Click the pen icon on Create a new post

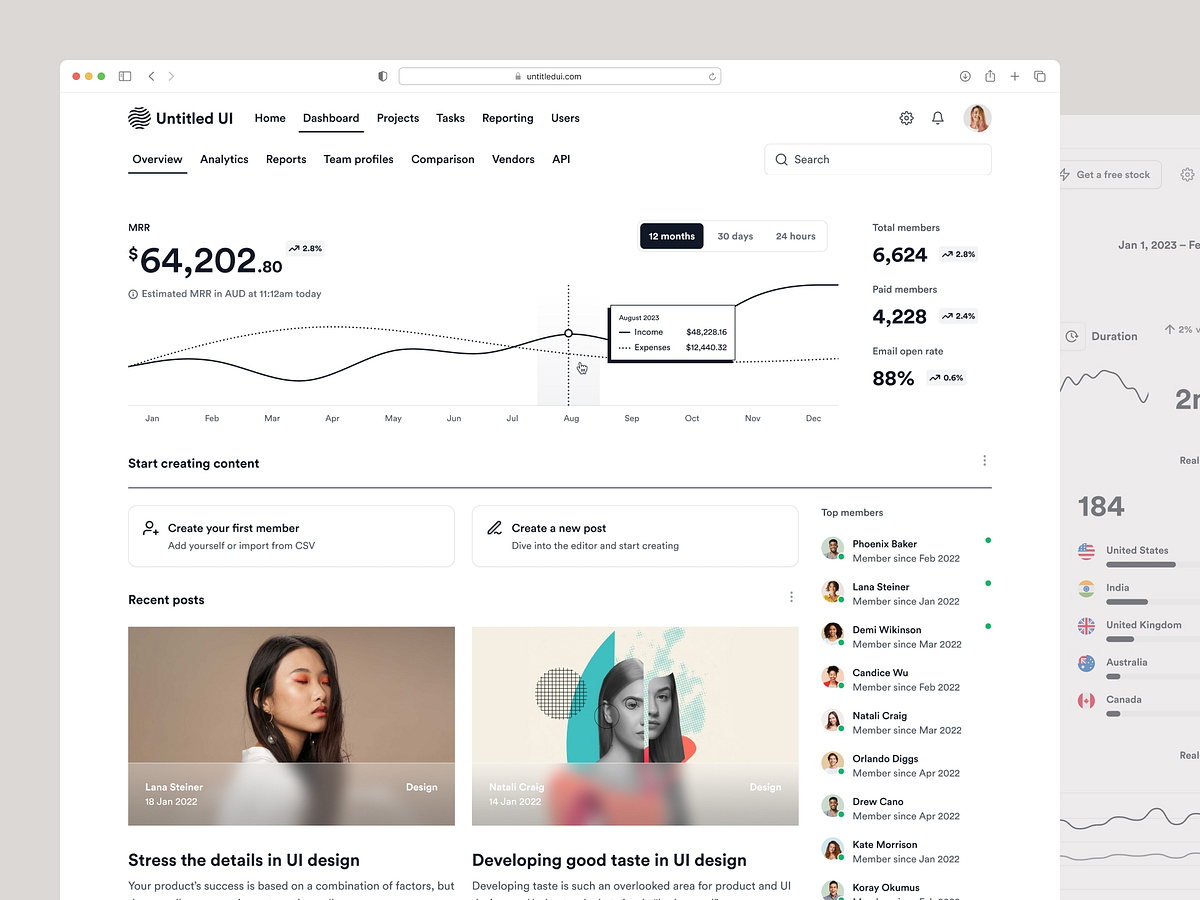493,530
